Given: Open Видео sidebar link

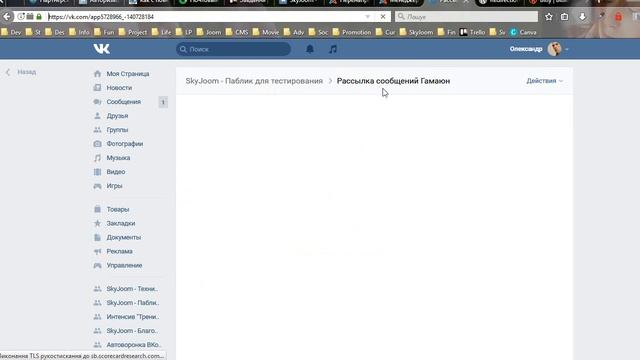Looking at the screenshot, I should click(x=116, y=172).
